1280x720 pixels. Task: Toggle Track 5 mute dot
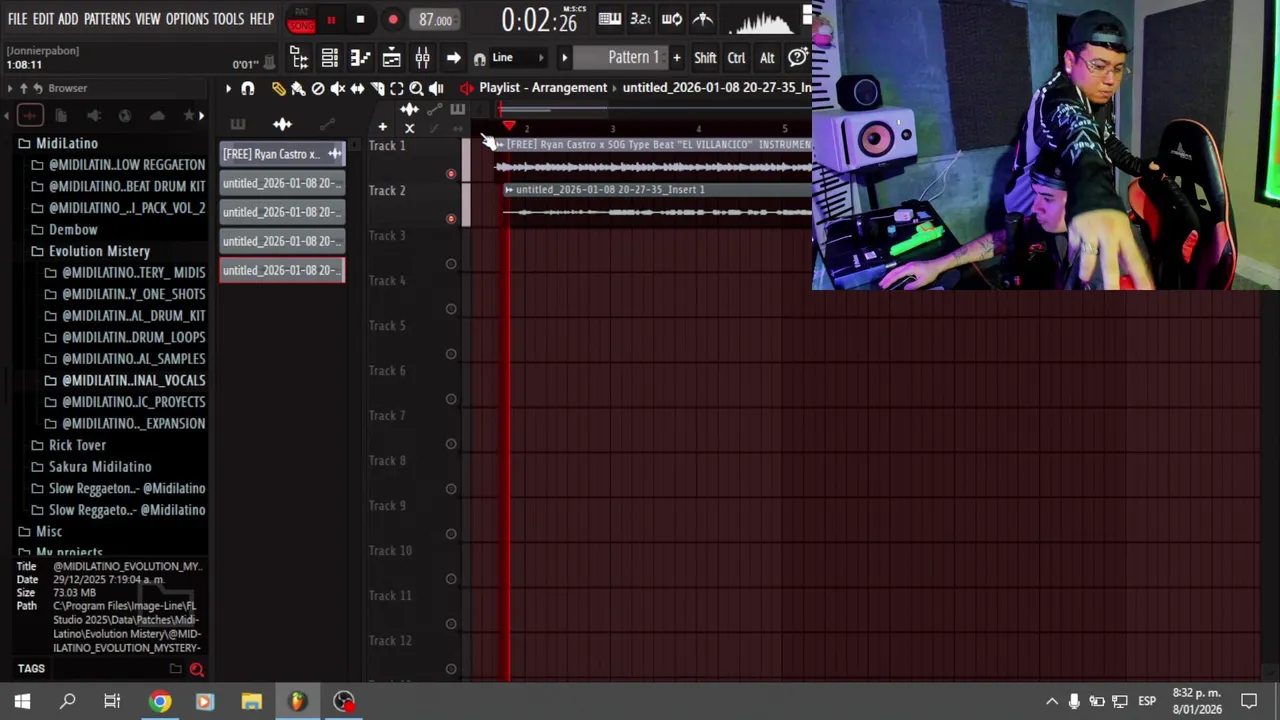[x=451, y=354]
